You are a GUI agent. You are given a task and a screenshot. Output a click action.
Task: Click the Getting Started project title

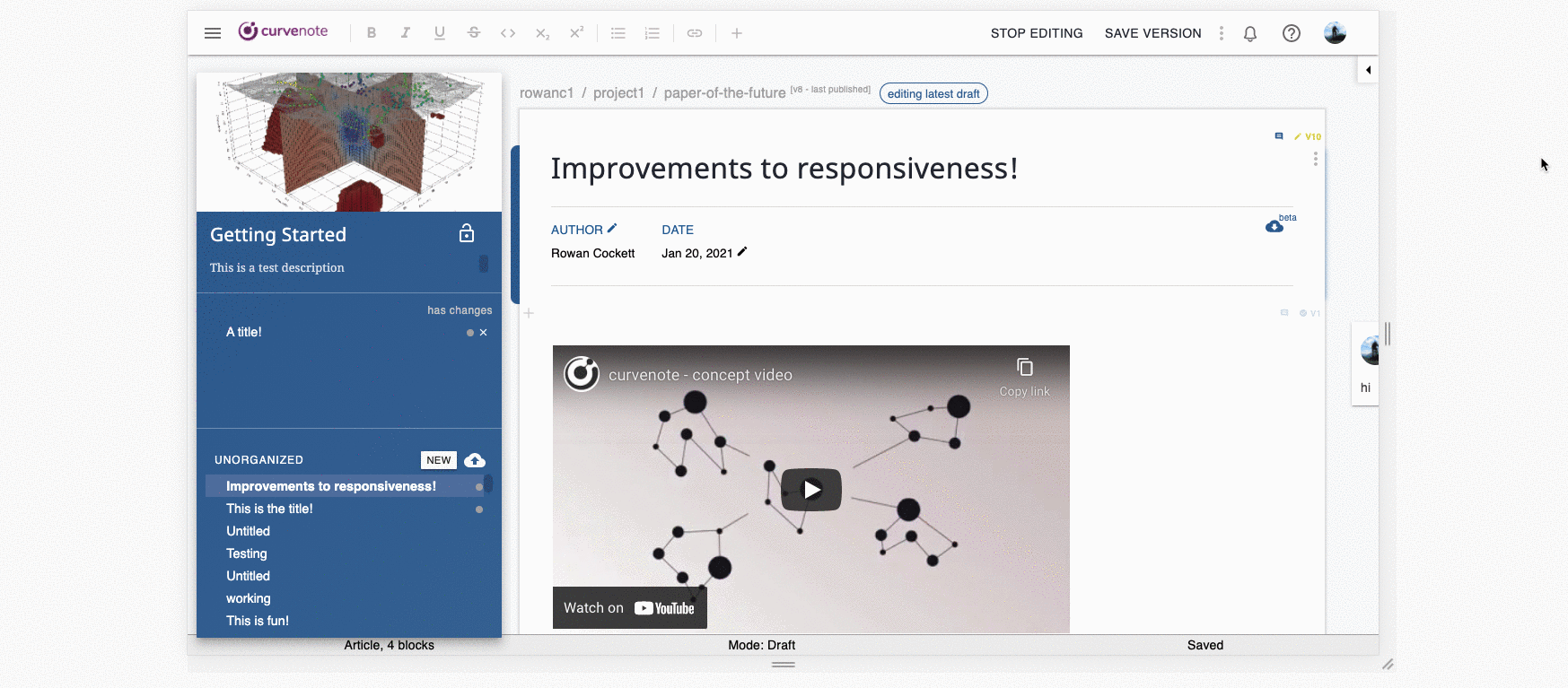pos(278,234)
